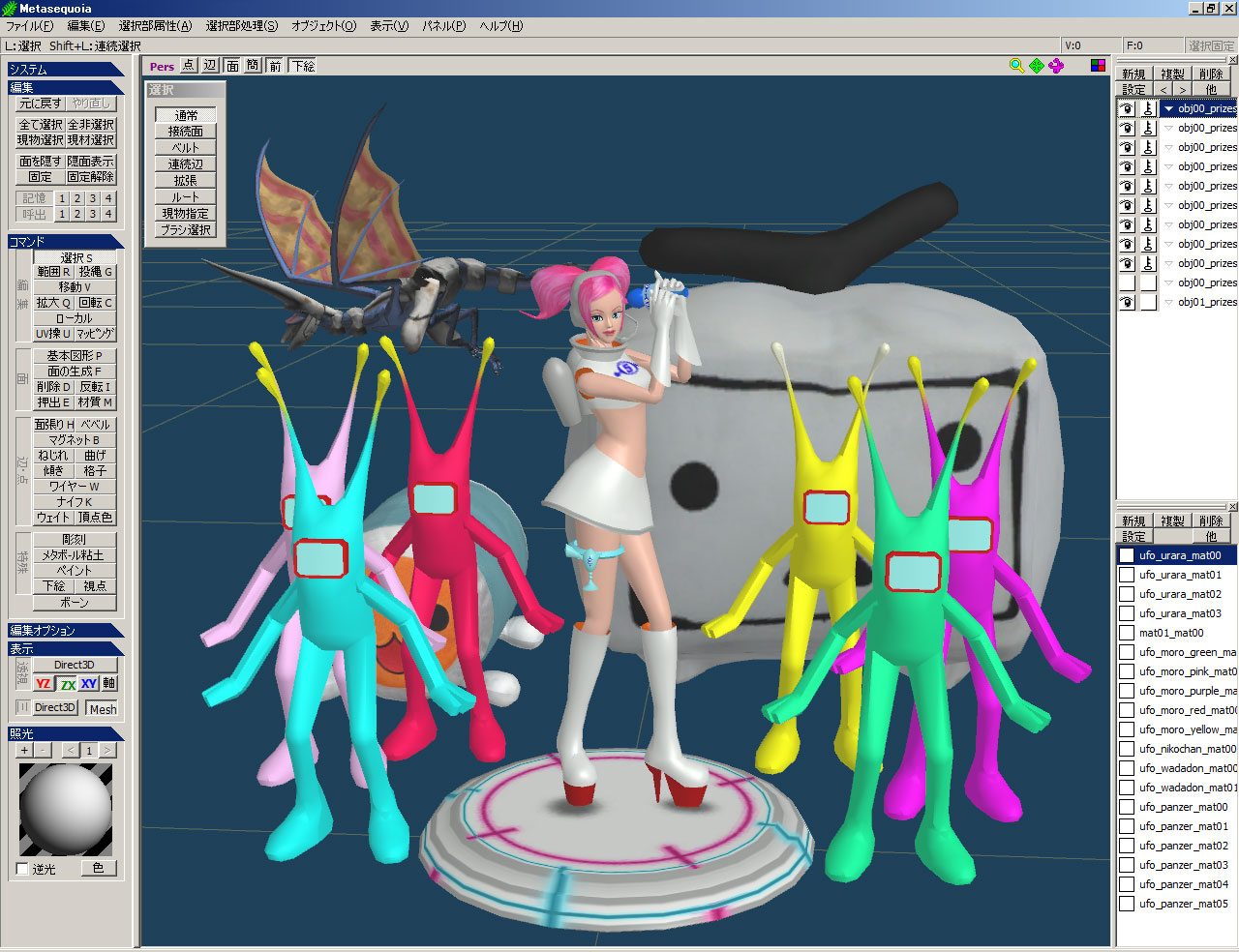Screen dimensions: 1239x952
Task: Toggle 点 vertex display in viewport bar
Action: click(x=188, y=65)
